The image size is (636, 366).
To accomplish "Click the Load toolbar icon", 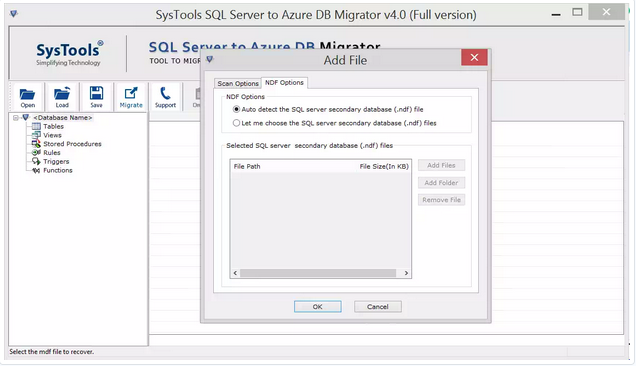I will pos(62,97).
